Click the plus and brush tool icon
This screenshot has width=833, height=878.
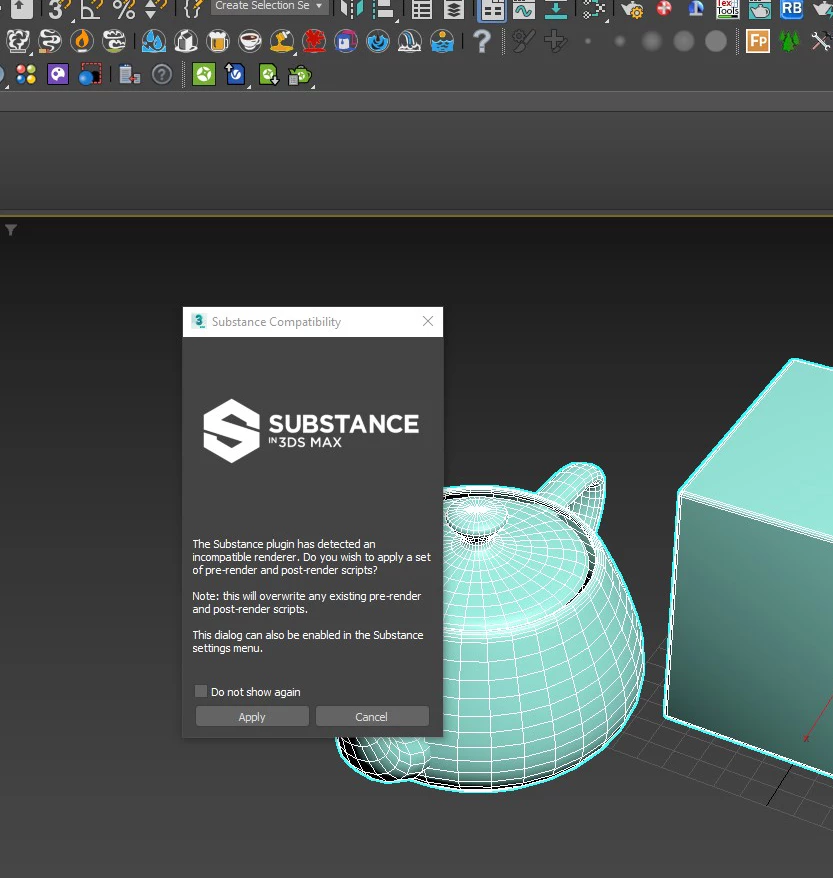[x=555, y=41]
